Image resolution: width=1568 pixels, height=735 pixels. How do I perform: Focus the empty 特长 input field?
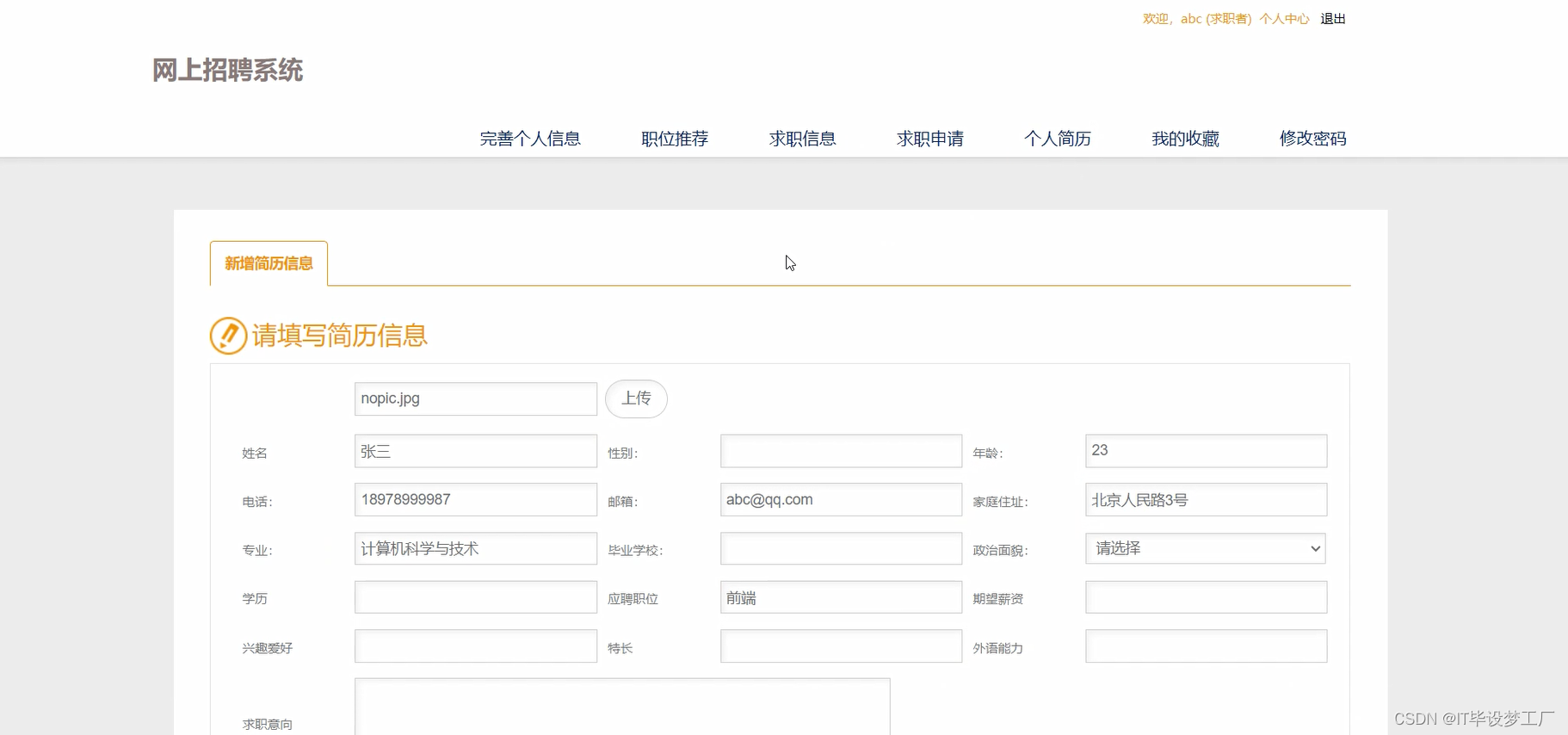point(841,646)
